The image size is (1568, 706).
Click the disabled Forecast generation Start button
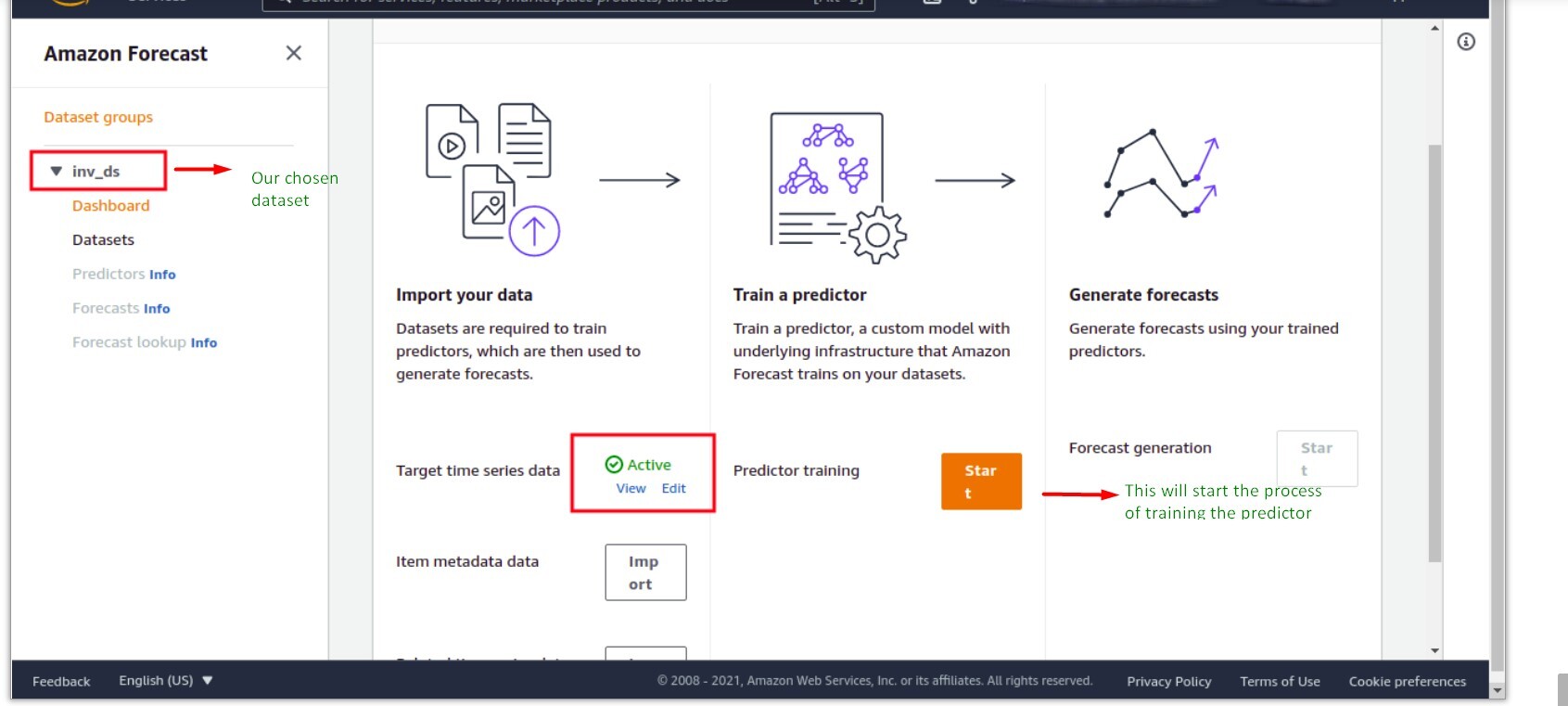click(x=1317, y=458)
